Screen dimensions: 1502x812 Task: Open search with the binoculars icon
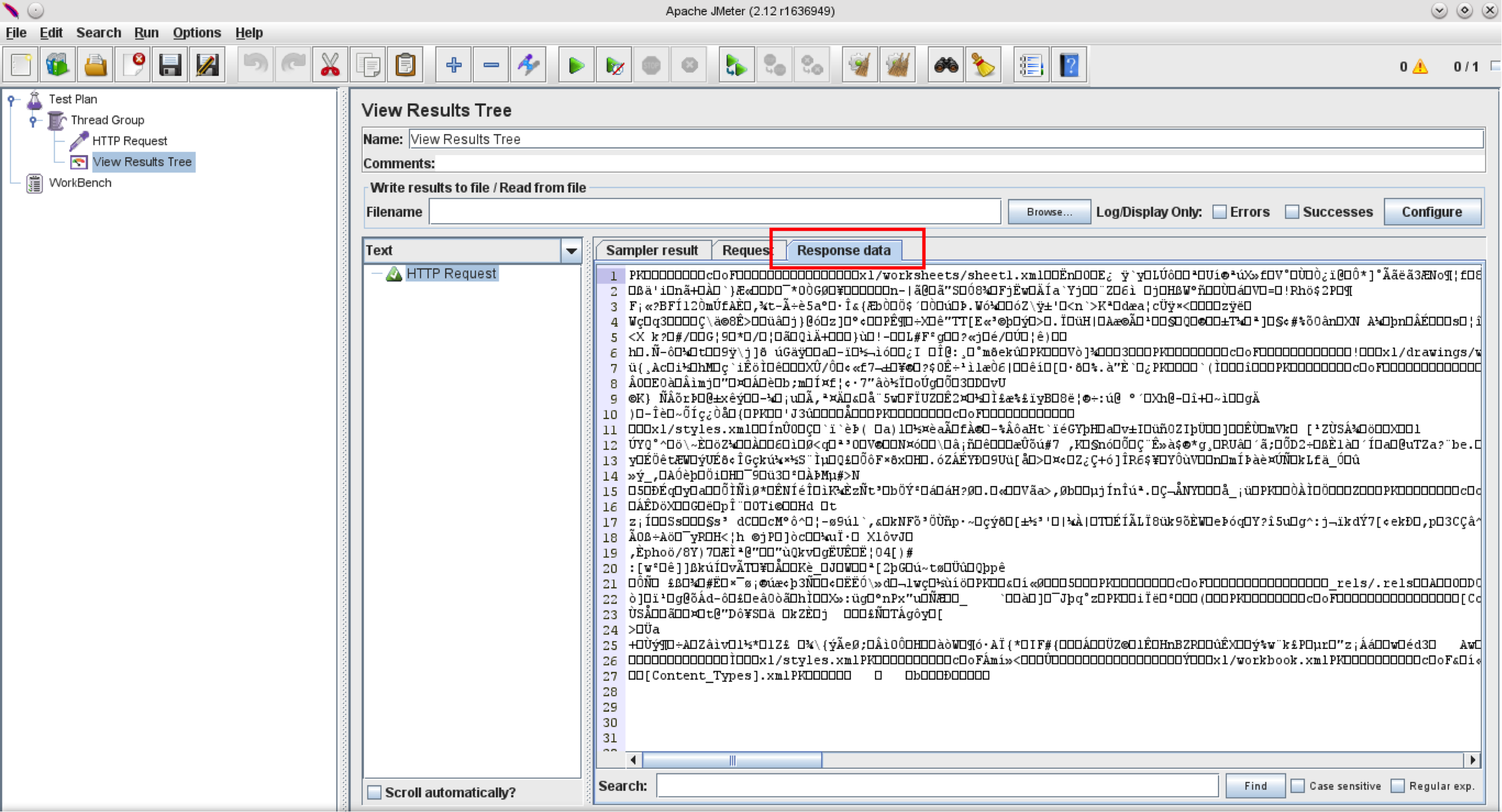pos(946,65)
